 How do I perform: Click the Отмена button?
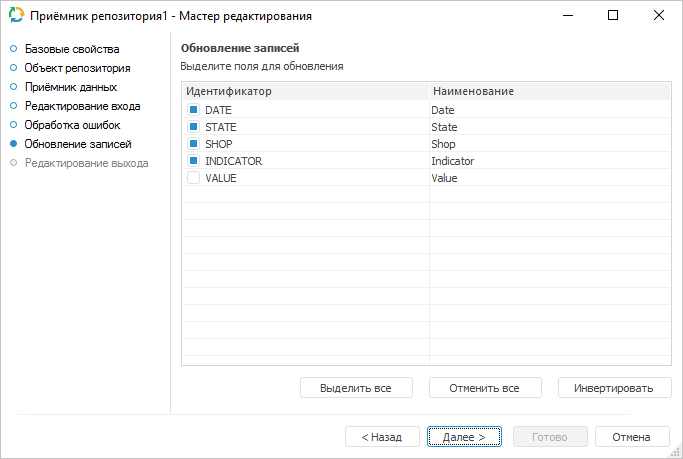(x=632, y=437)
